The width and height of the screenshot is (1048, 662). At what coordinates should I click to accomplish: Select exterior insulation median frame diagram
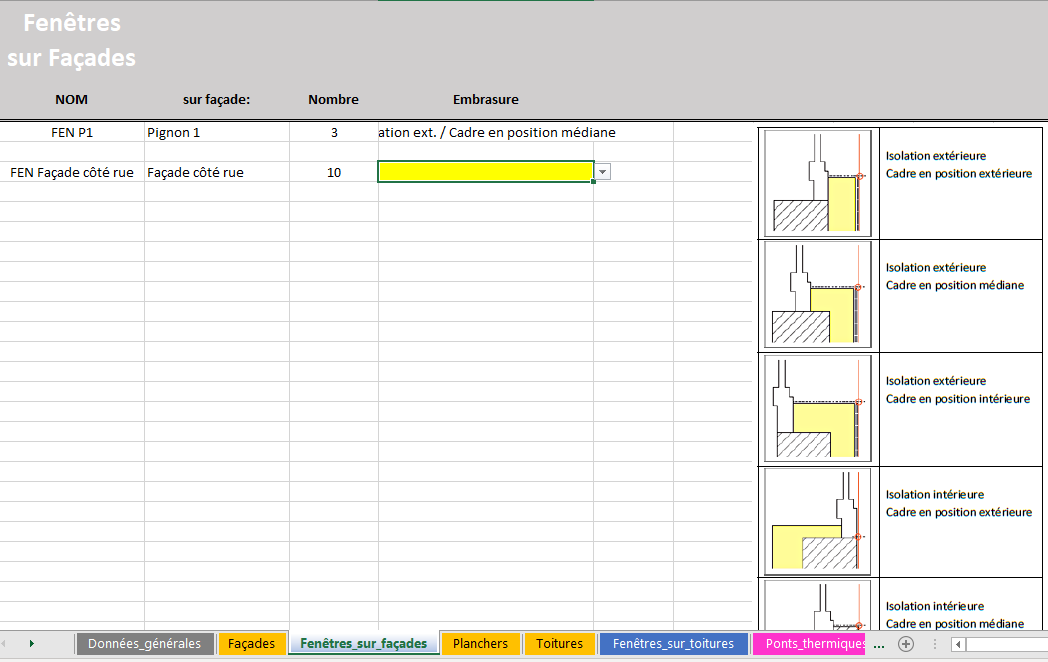(817, 295)
